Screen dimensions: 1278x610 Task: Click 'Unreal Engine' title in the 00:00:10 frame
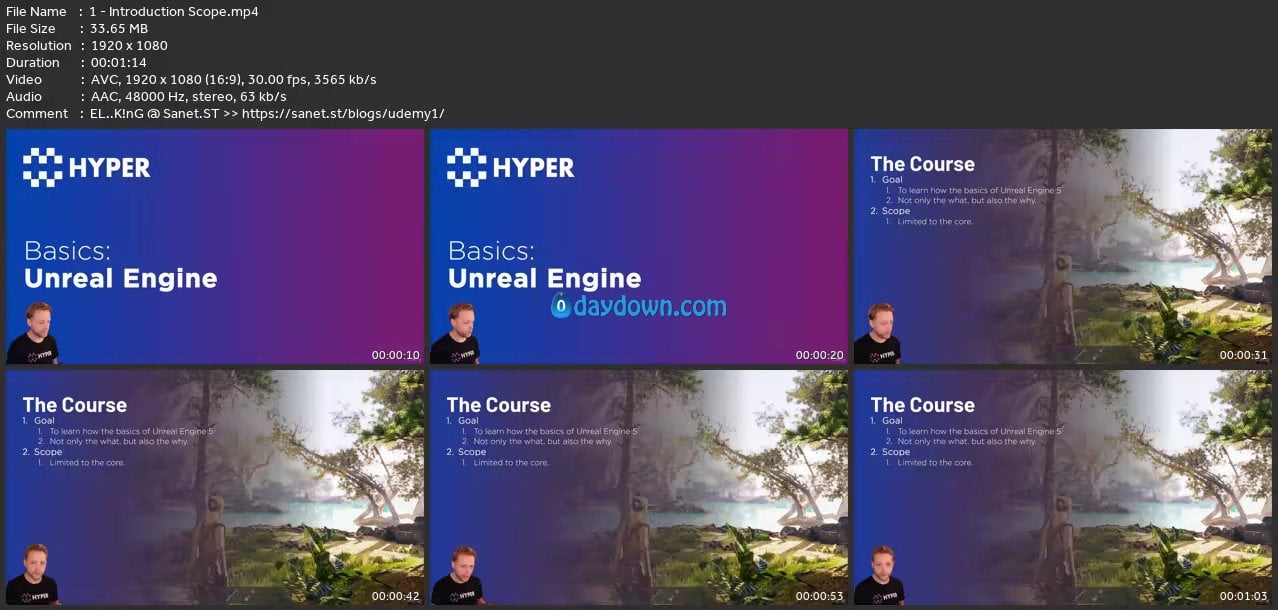click(120, 278)
